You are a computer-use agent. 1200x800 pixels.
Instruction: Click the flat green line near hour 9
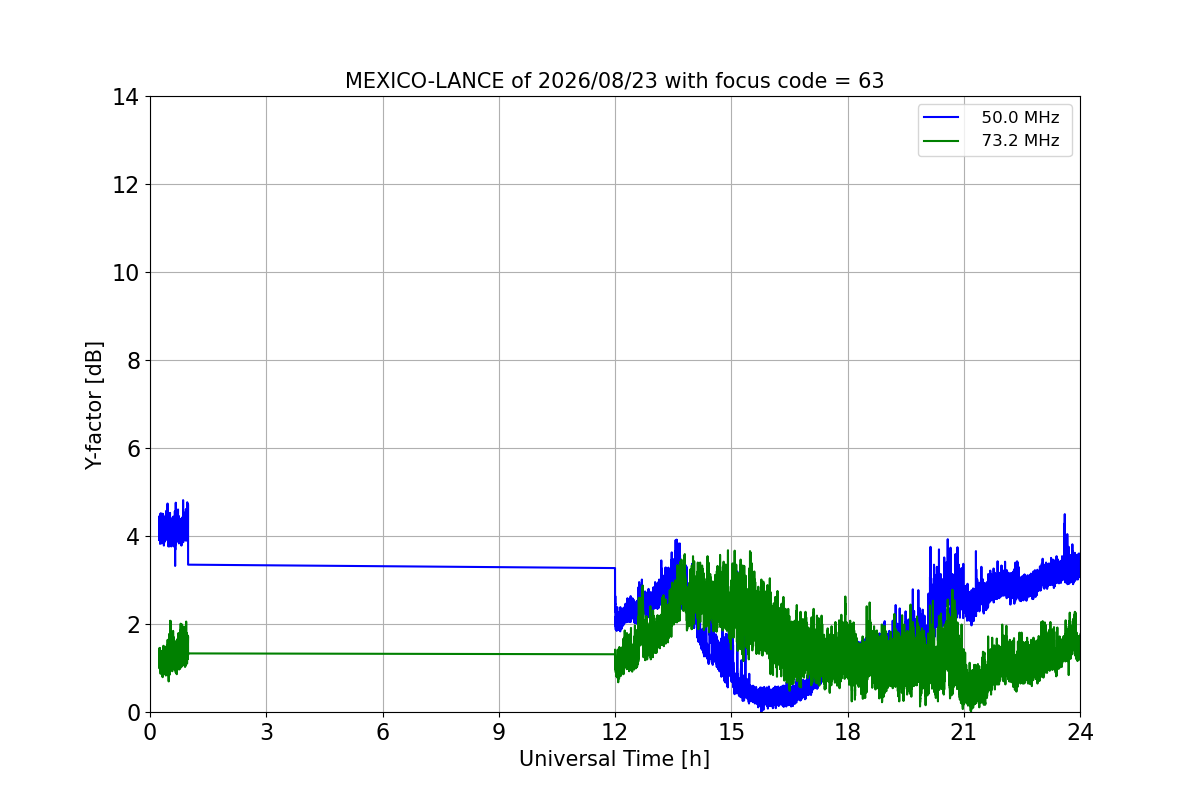[499, 654]
